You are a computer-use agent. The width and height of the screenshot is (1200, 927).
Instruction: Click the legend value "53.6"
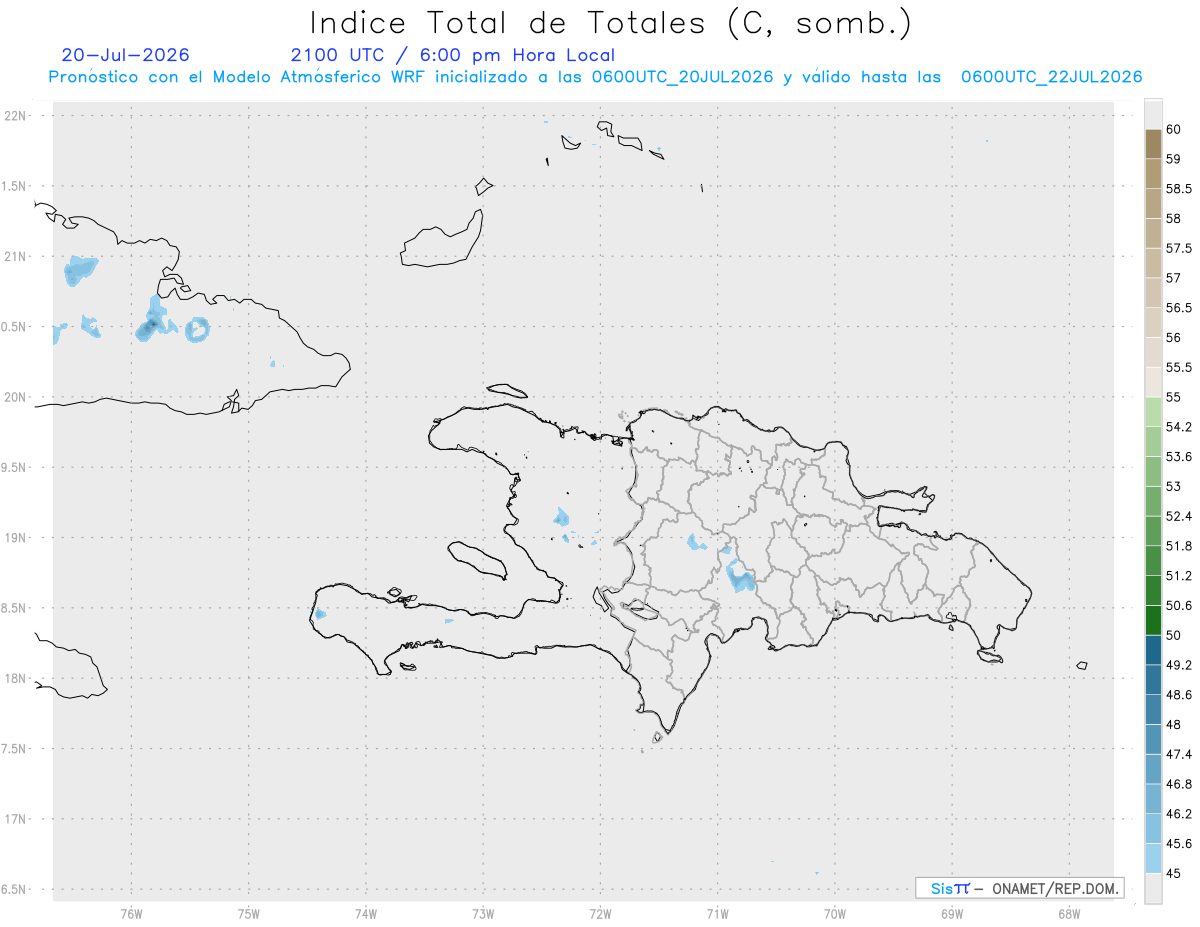click(x=1179, y=456)
